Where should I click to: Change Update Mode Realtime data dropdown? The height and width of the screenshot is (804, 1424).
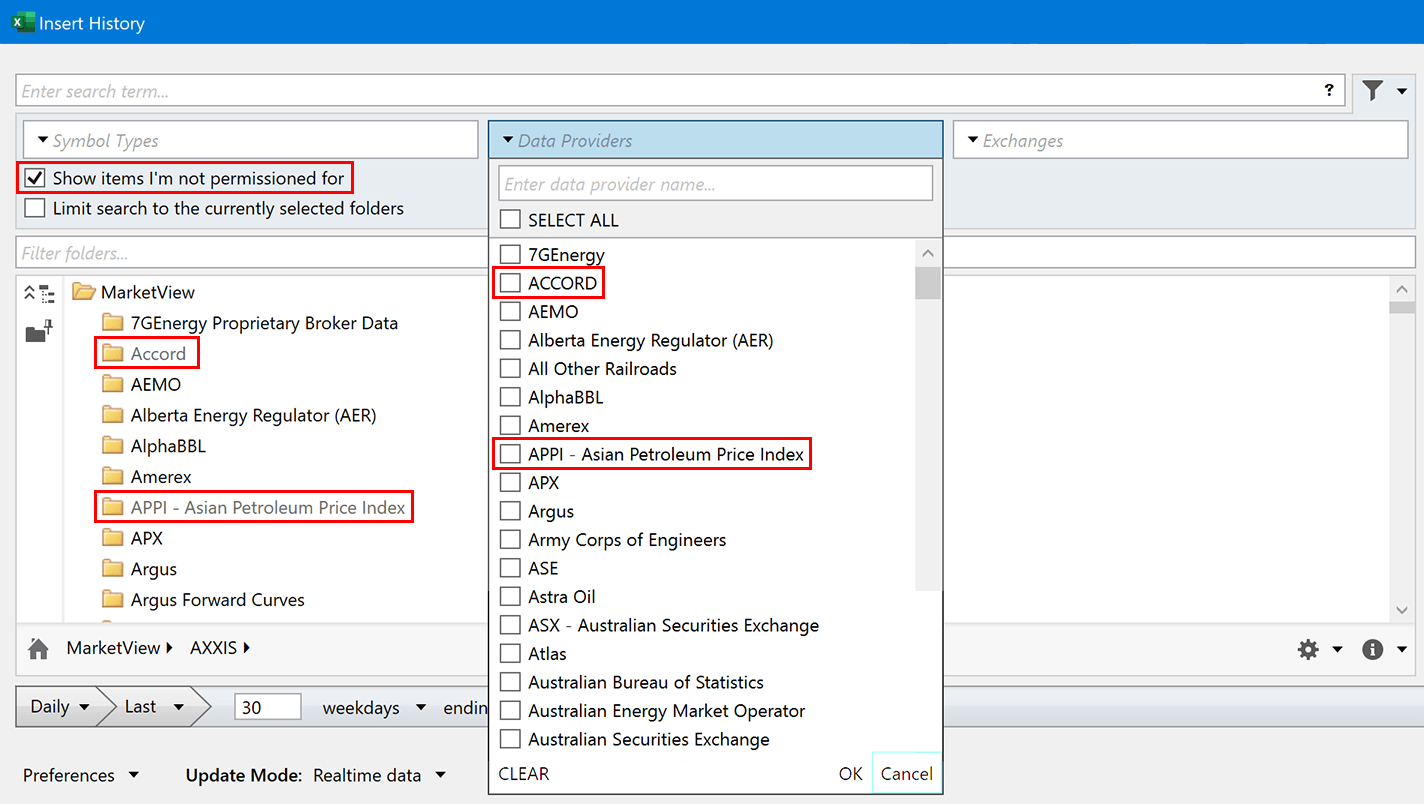pyautogui.click(x=379, y=776)
